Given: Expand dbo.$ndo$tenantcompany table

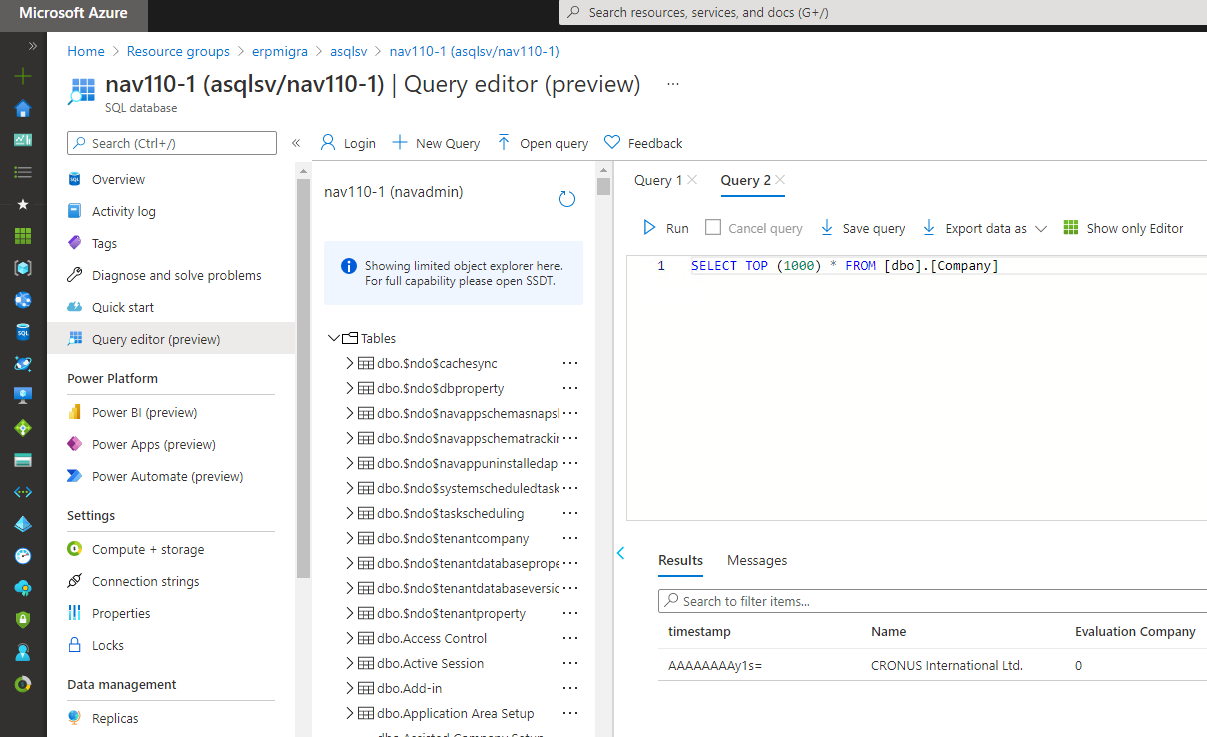Looking at the screenshot, I should tap(350, 538).
